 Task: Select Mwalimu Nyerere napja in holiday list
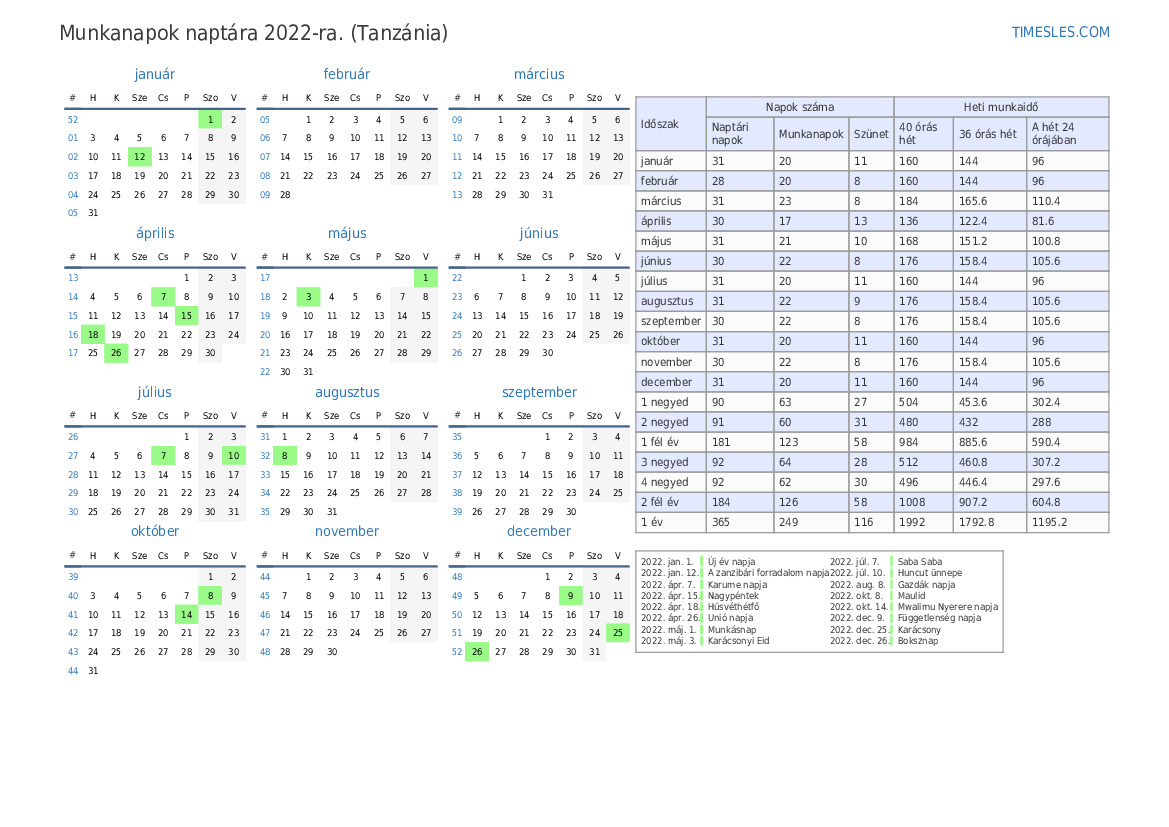pyautogui.click(x=947, y=607)
